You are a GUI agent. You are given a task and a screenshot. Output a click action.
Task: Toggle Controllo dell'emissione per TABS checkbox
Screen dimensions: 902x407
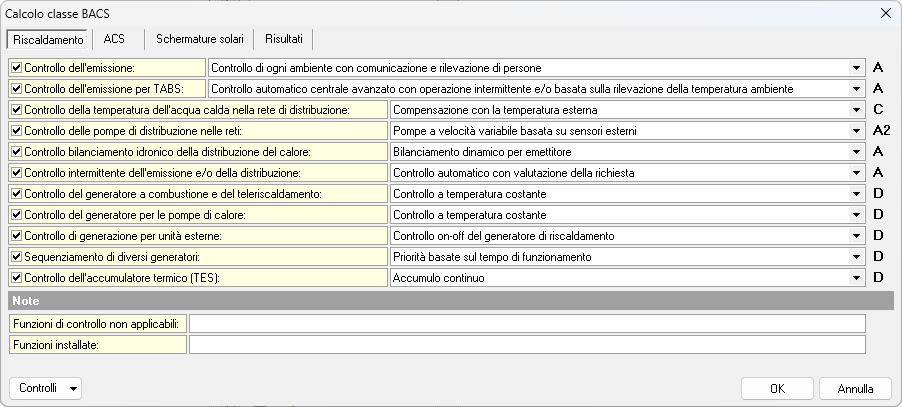[16, 89]
